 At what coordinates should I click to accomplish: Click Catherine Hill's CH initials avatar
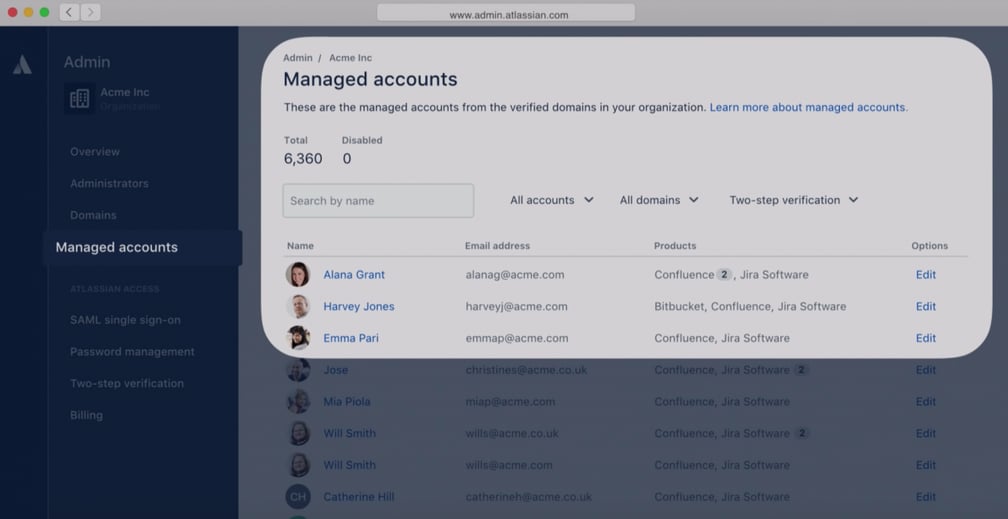[298, 496]
